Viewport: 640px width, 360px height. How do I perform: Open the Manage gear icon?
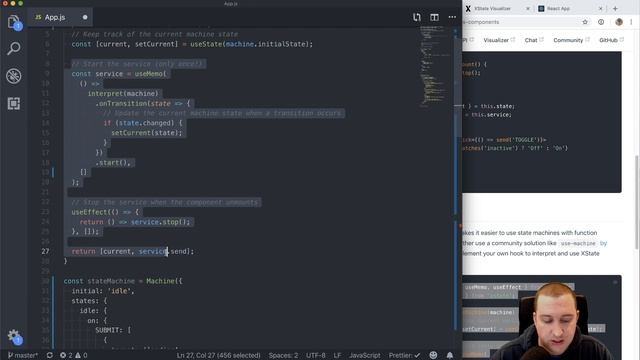pyautogui.click(x=14, y=337)
